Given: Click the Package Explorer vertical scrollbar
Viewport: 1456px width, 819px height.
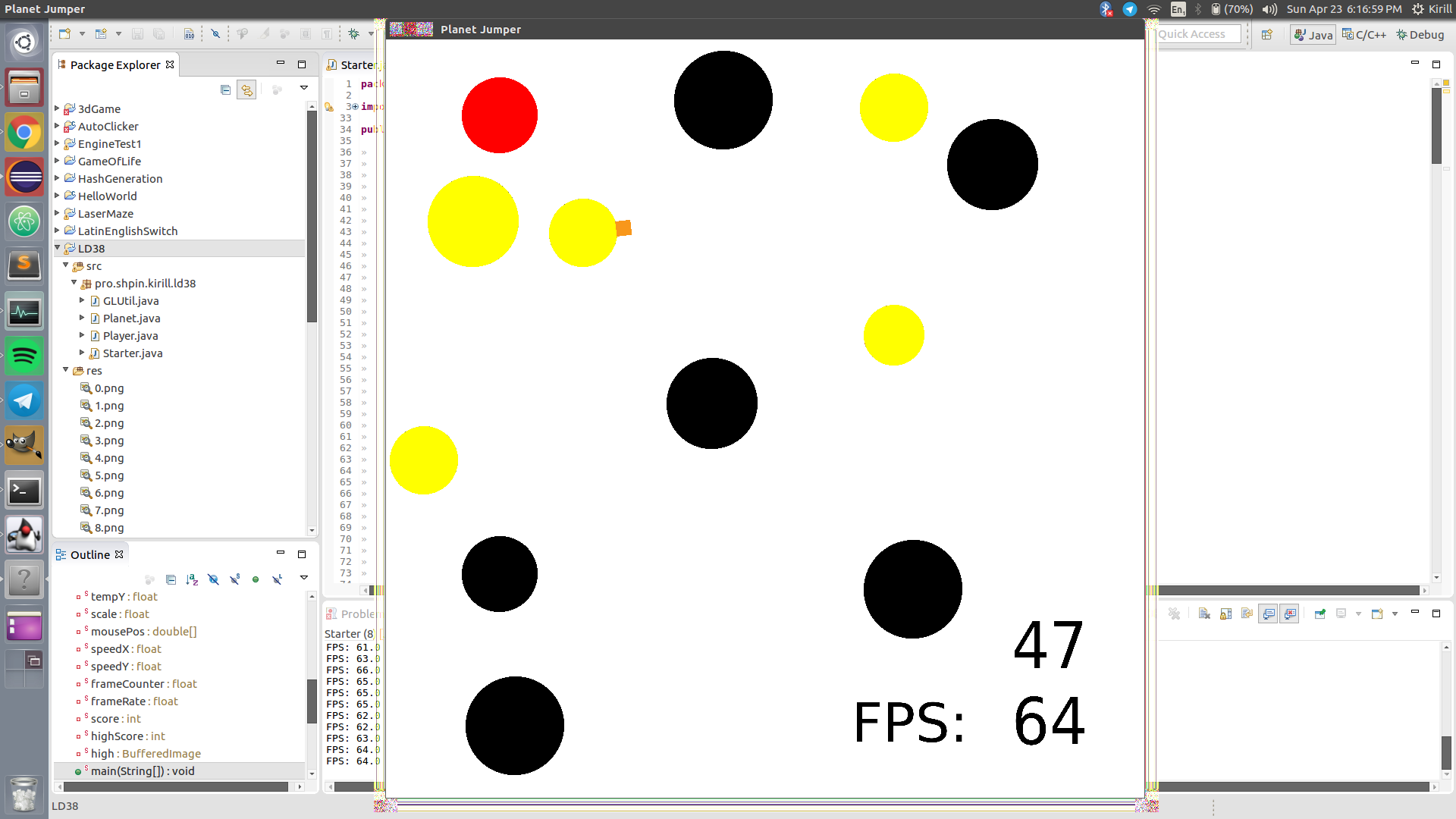Looking at the screenshot, I should [312, 216].
